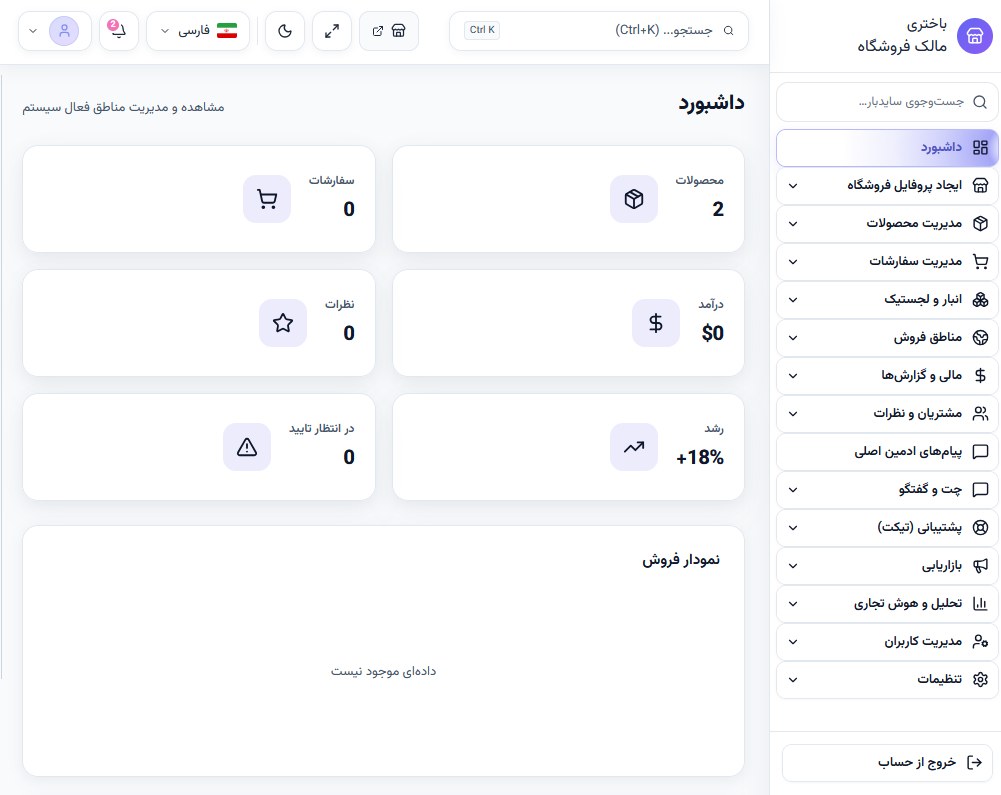Open the چت و گفتگو menu item
1001x795 pixels.
pyautogui.click(x=887, y=490)
